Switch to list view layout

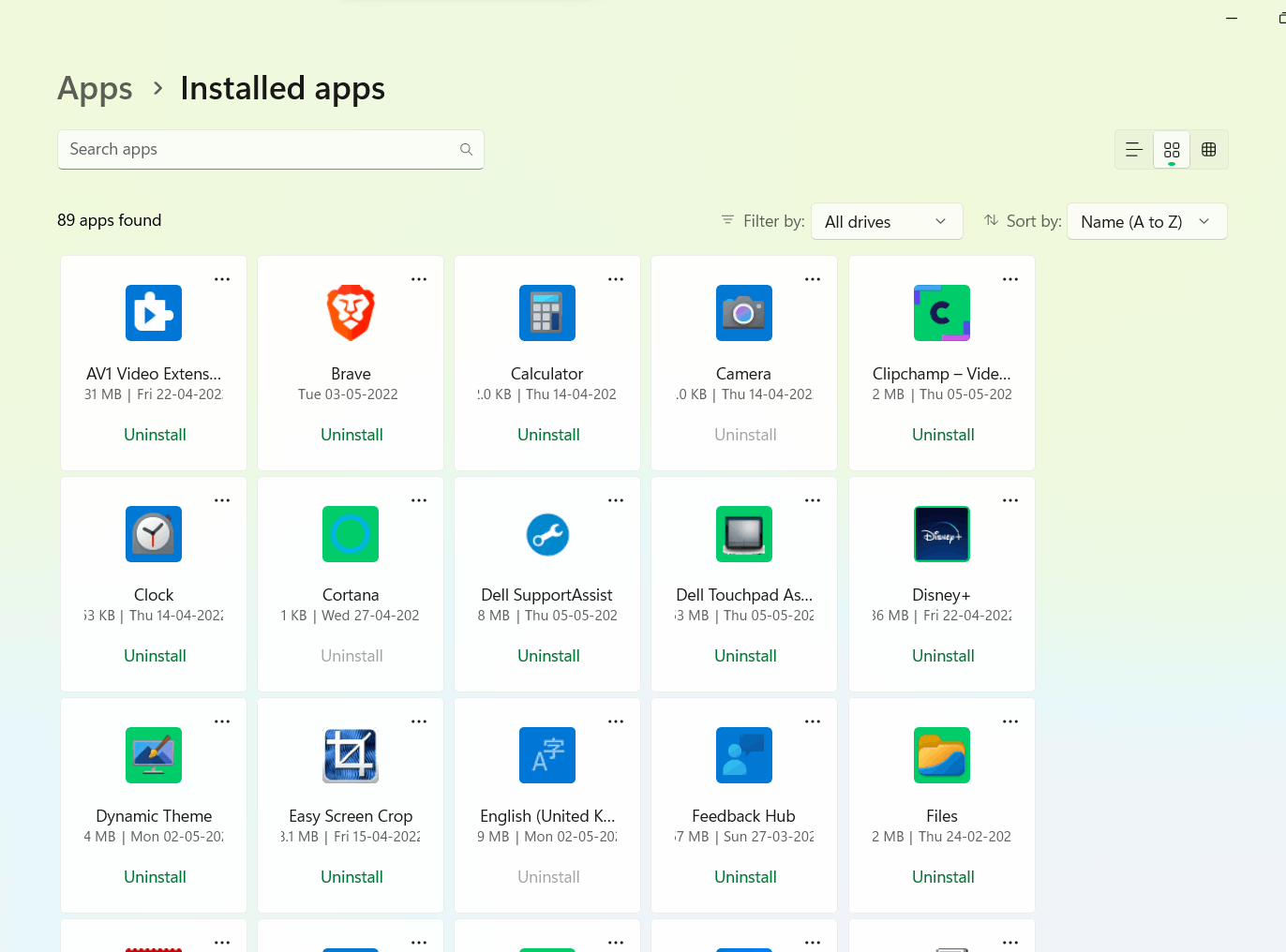click(1134, 150)
